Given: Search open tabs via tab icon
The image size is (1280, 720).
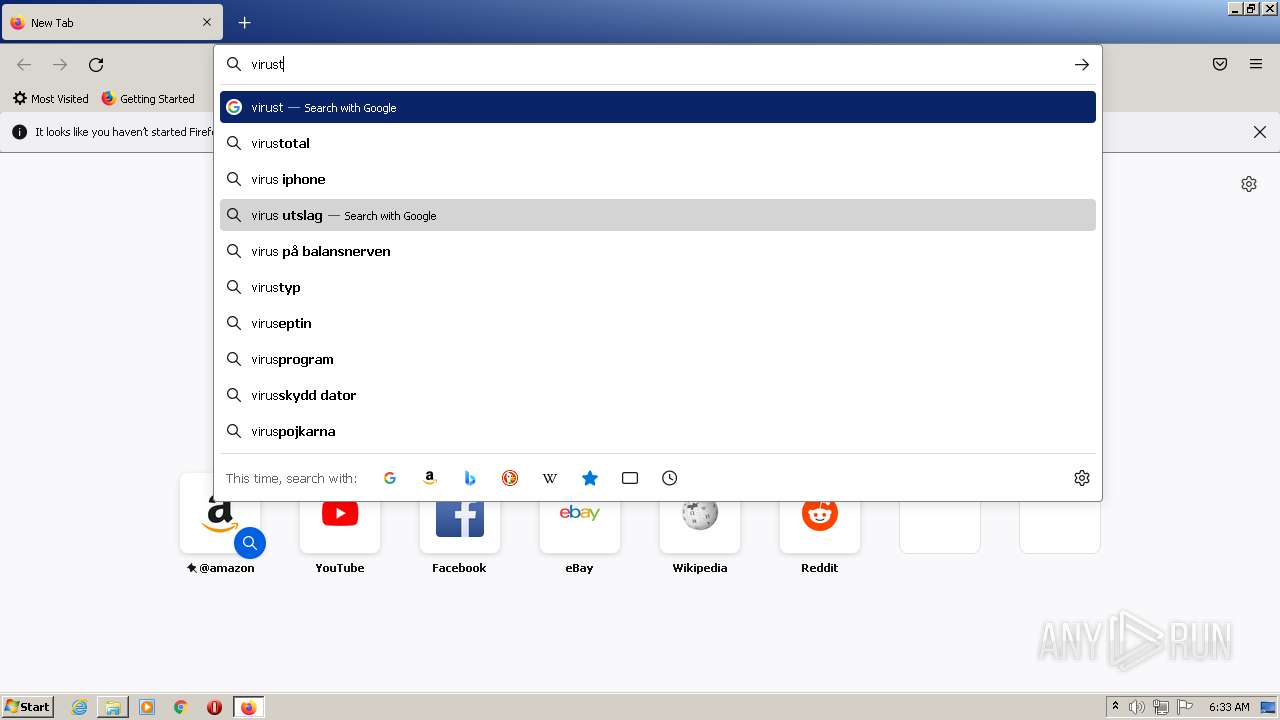Looking at the screenshot, I should pos(630,478).
